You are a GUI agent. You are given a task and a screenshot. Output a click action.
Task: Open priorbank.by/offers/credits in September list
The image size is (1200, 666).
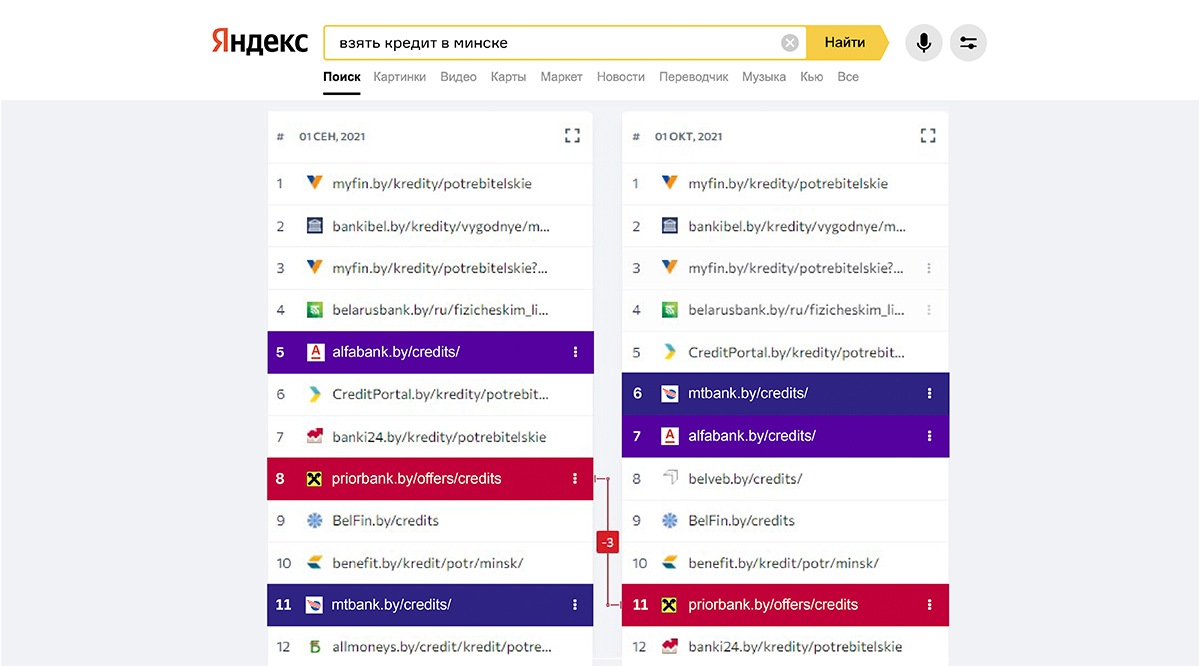pyautogui.click(x=417, y=479)
